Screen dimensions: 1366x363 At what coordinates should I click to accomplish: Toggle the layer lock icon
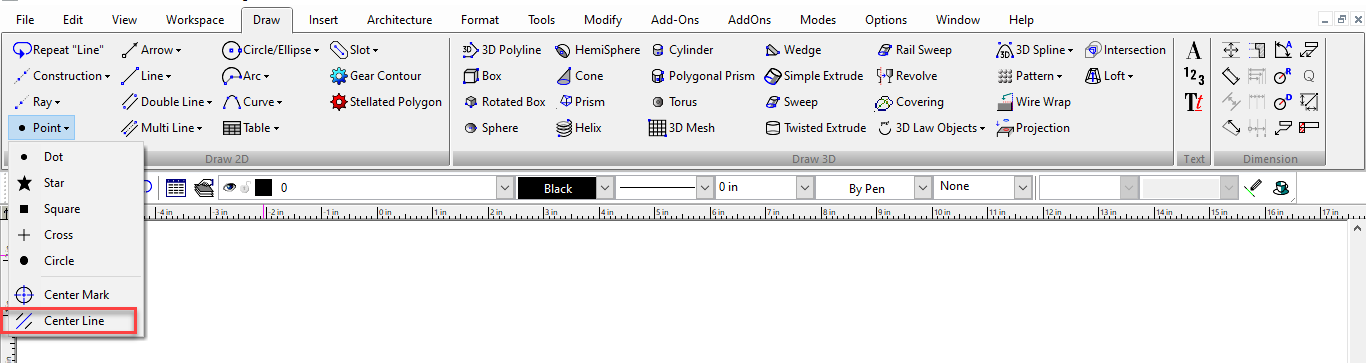pyautogui.click(x=244, y=187)
